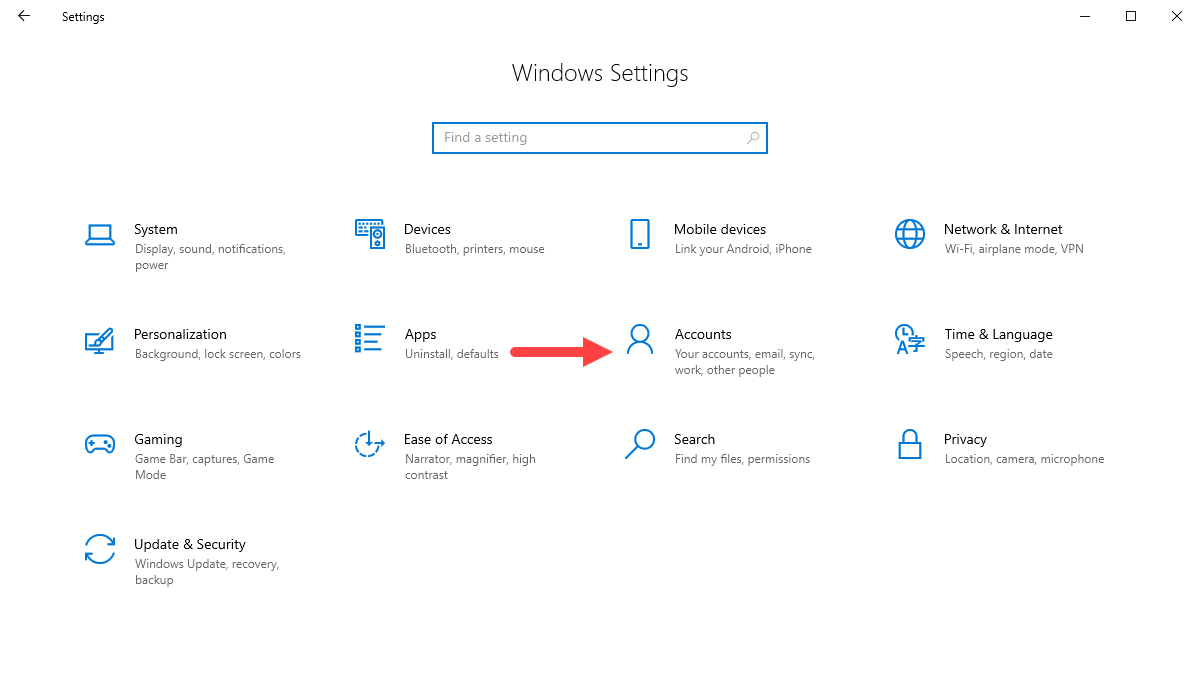This screenshot has height=678, width=1200.
Task: Minimize the Settings window
Action: point(1085,16)
